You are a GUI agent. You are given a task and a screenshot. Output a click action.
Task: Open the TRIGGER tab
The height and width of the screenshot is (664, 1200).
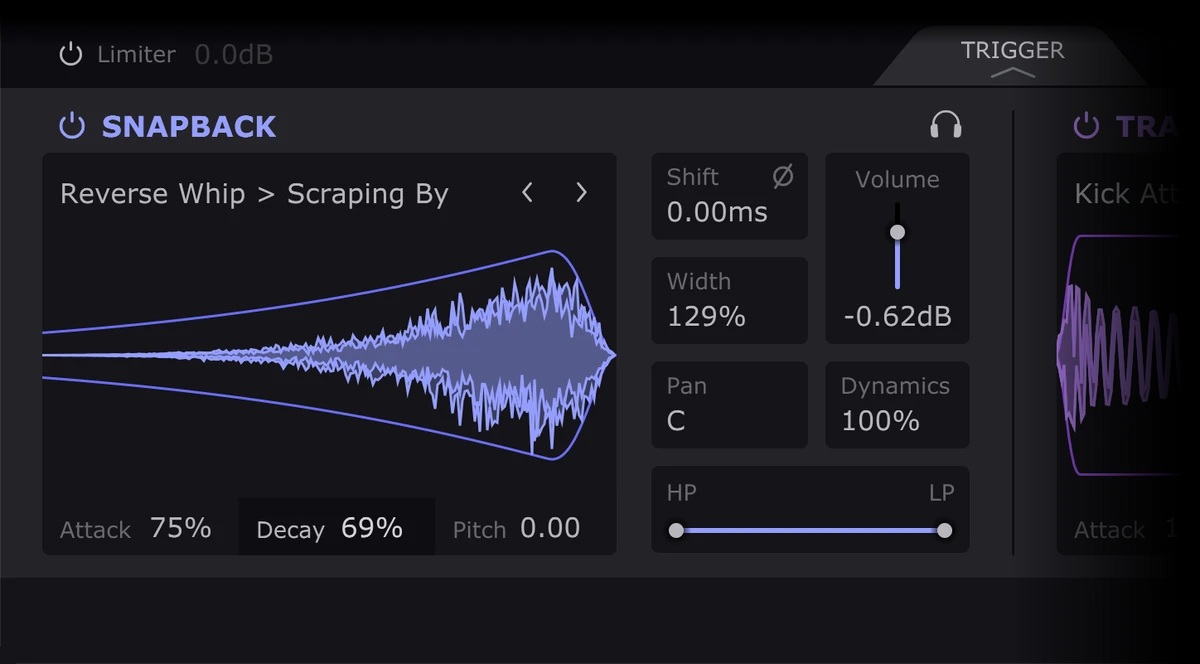(1012, 50)
